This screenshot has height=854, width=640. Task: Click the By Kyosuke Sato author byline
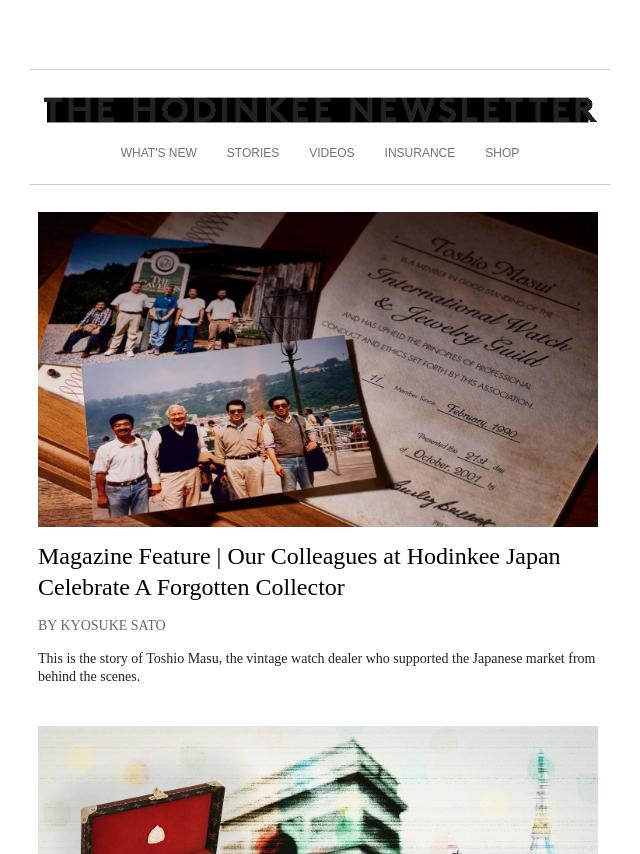[x=102, y=625]
